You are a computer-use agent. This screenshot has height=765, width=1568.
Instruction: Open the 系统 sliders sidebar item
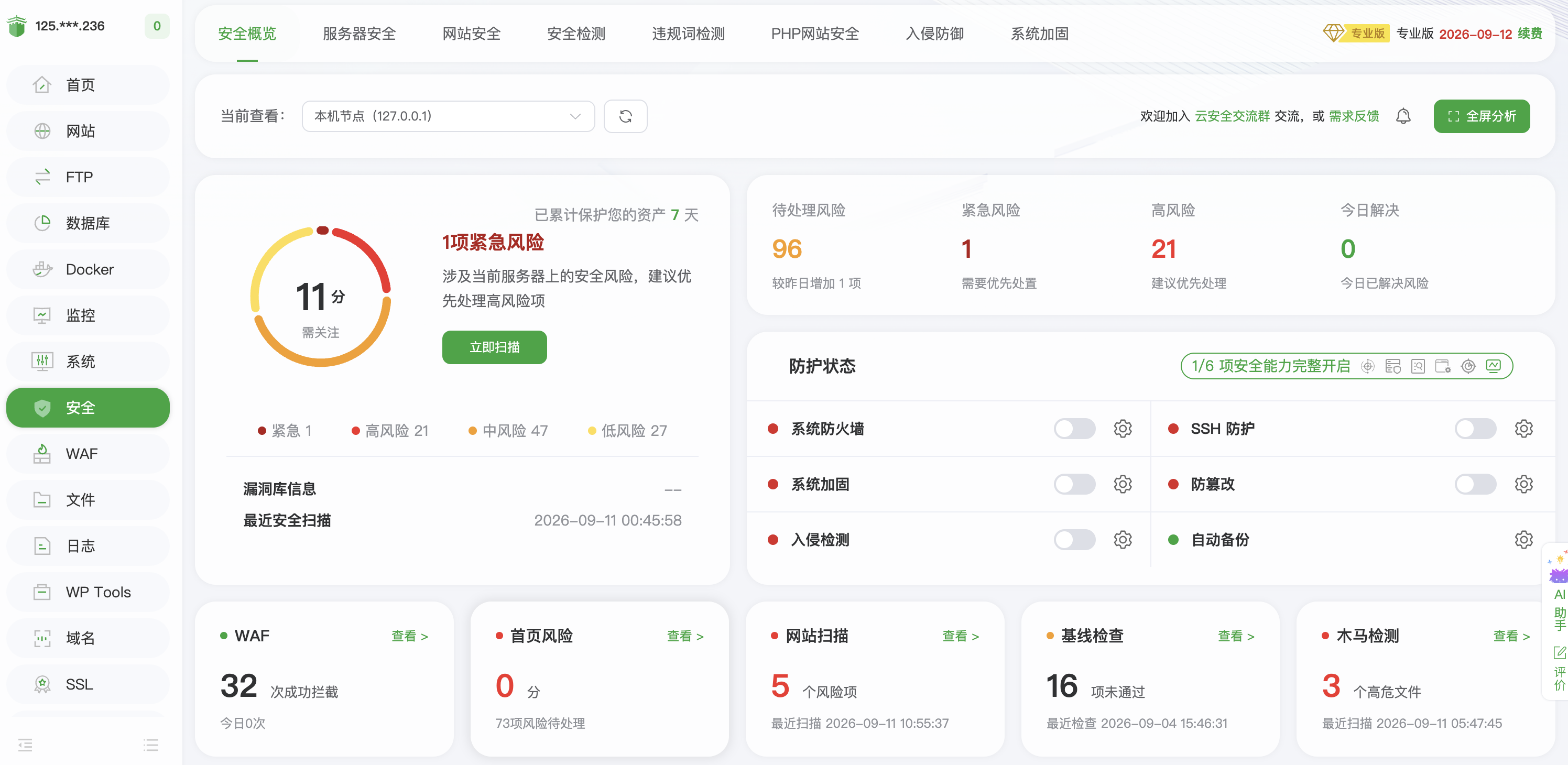(x=88, y=362)
